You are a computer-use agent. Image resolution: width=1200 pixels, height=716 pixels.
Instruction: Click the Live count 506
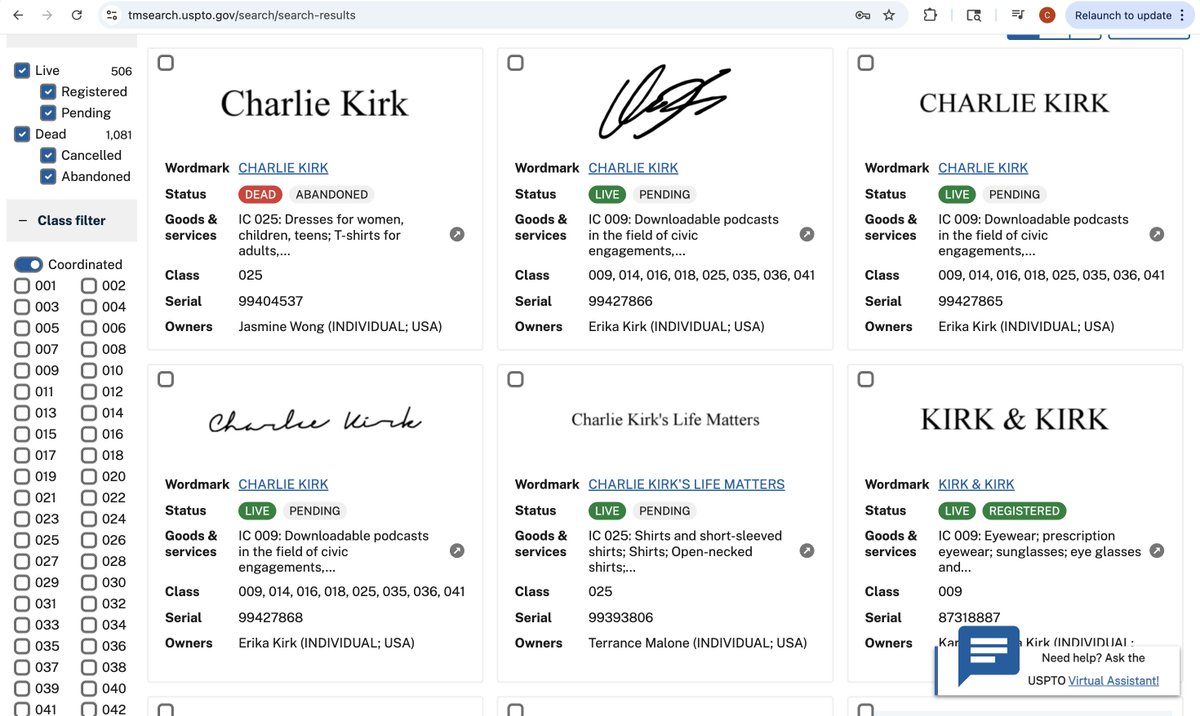121,71
